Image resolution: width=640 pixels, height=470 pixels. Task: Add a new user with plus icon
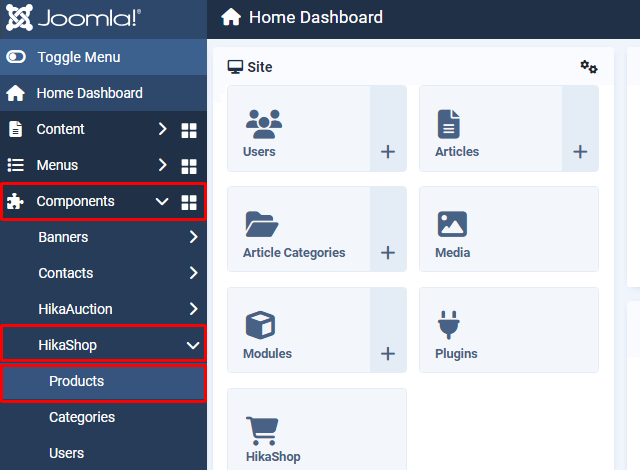388,152
